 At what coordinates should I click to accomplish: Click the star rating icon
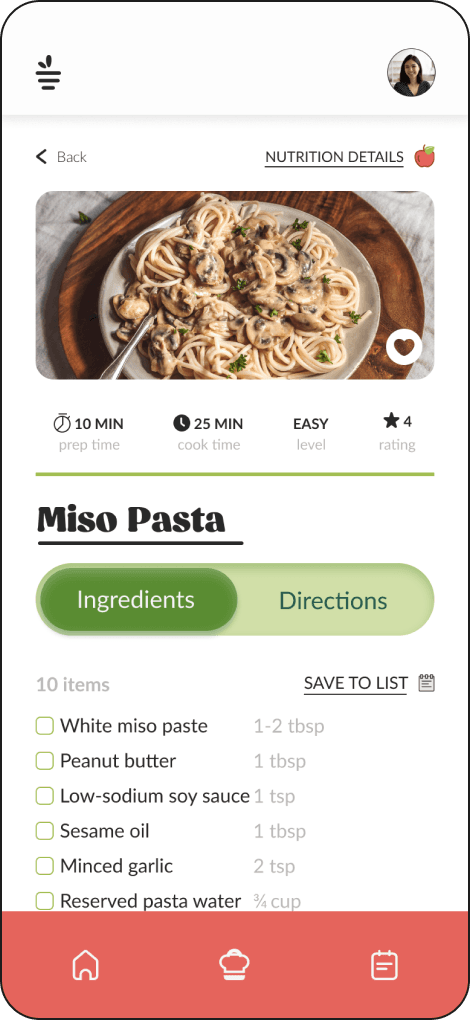click(391, 422)
